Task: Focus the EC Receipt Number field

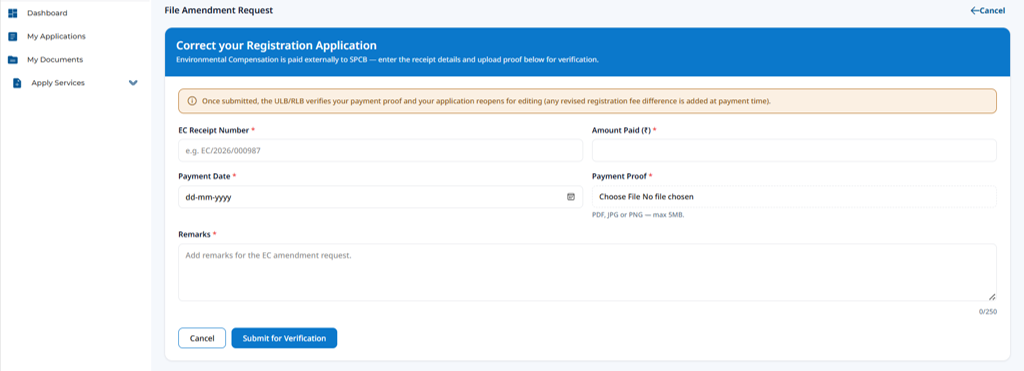Action: pyautogui.click(x=380, y=150)
